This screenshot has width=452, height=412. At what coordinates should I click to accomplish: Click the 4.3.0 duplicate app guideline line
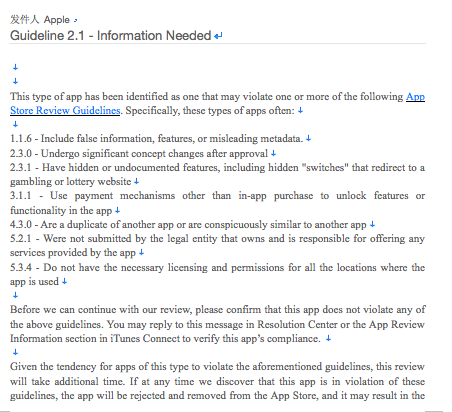click(x=188, y=225)
